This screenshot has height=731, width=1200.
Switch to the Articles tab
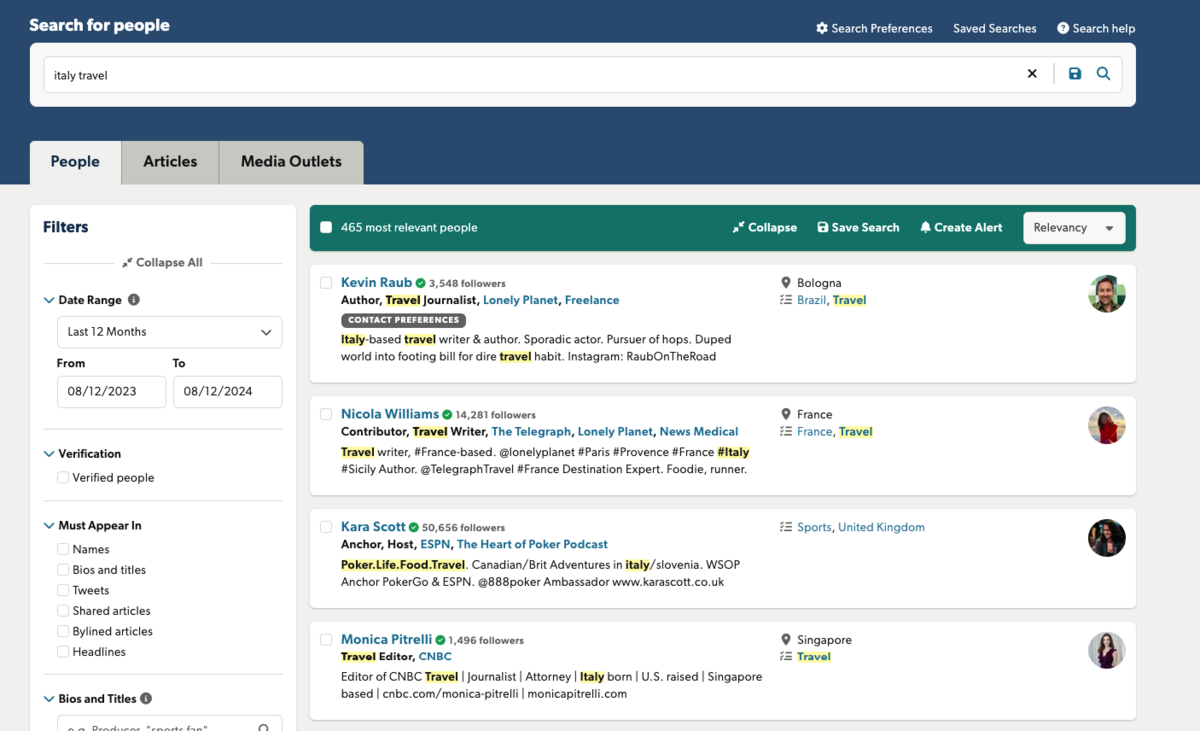pyautogui.click(x=170, y=162)
